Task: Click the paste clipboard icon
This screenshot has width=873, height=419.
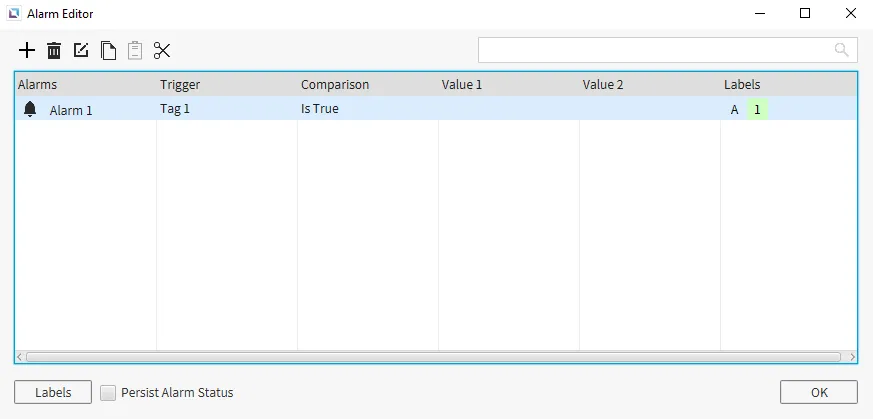Action: (x=135, y=51)
